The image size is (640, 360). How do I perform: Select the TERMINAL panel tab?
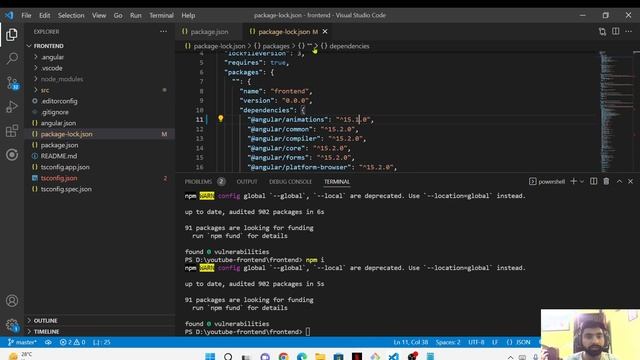coord(337,182)
